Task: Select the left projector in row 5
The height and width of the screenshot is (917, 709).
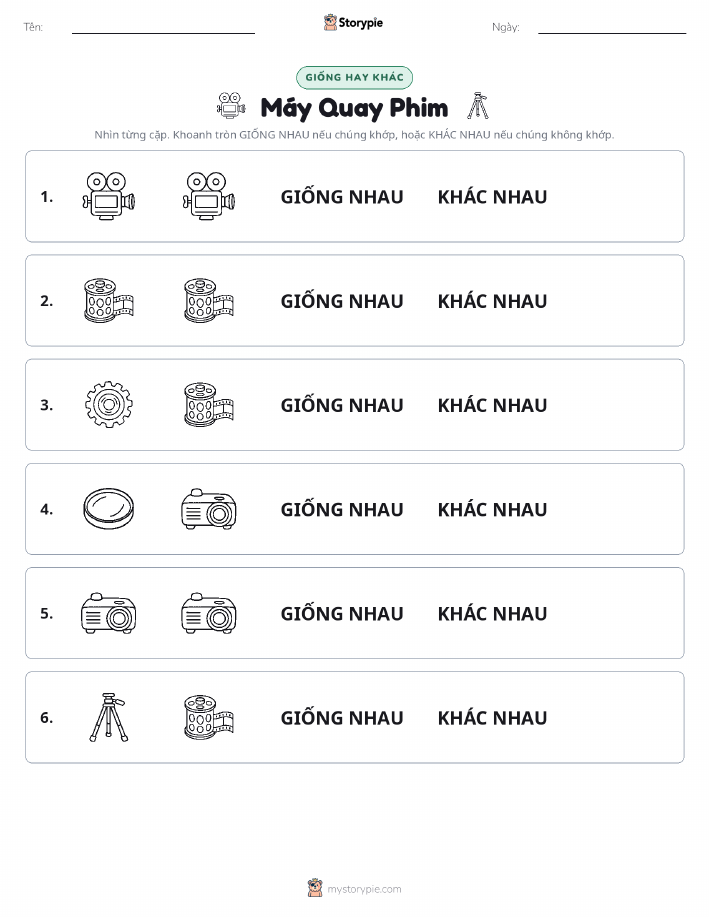Action: pos(109,613)
